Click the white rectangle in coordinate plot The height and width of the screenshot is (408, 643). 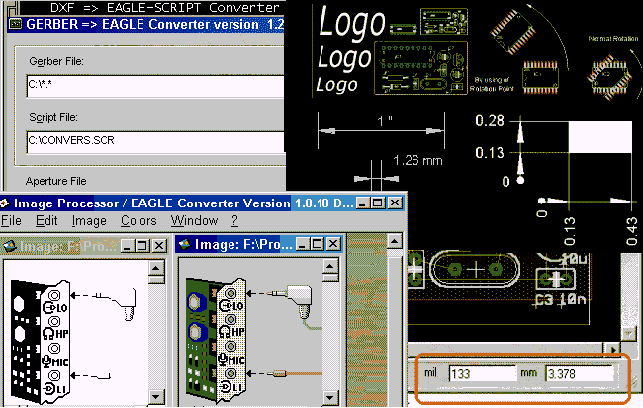tap(600, 137)
